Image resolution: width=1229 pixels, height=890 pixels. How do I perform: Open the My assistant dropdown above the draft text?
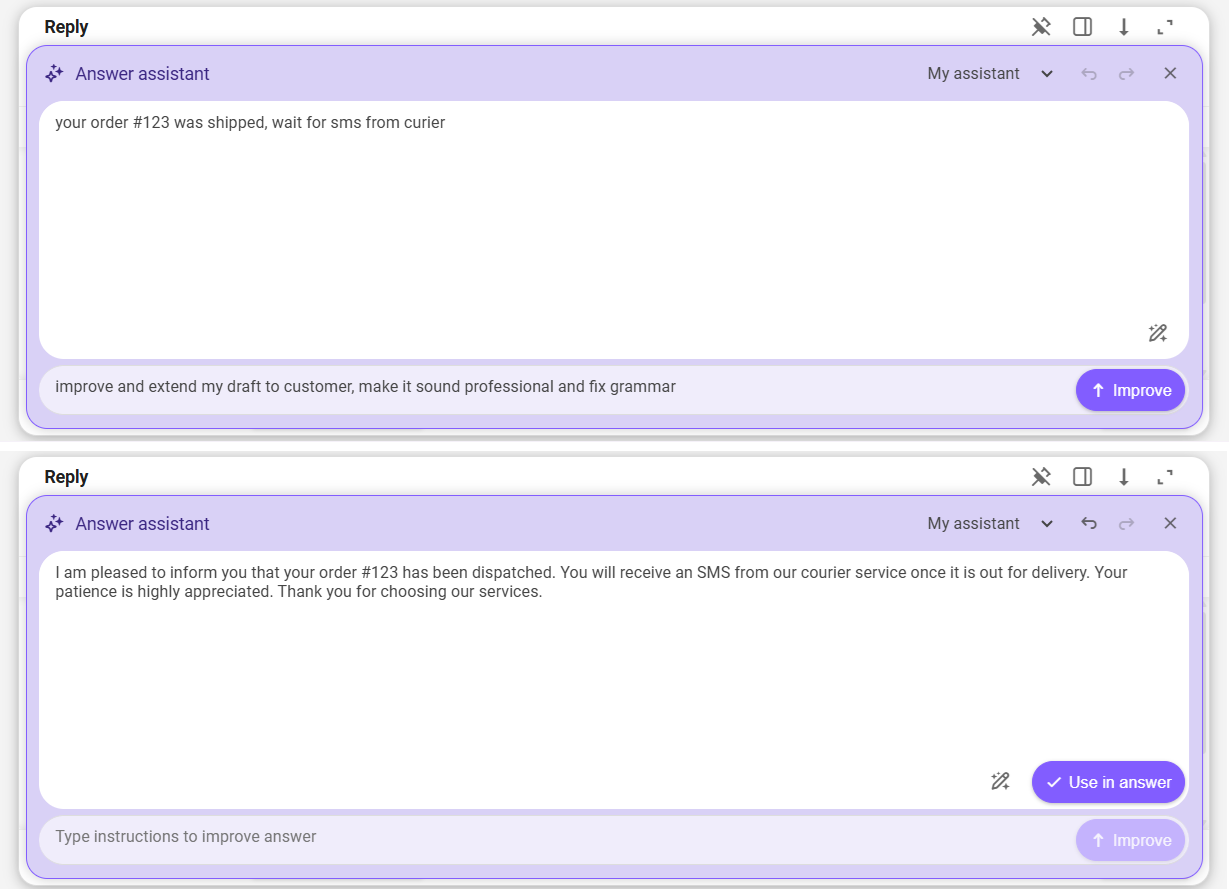[990, 73]
